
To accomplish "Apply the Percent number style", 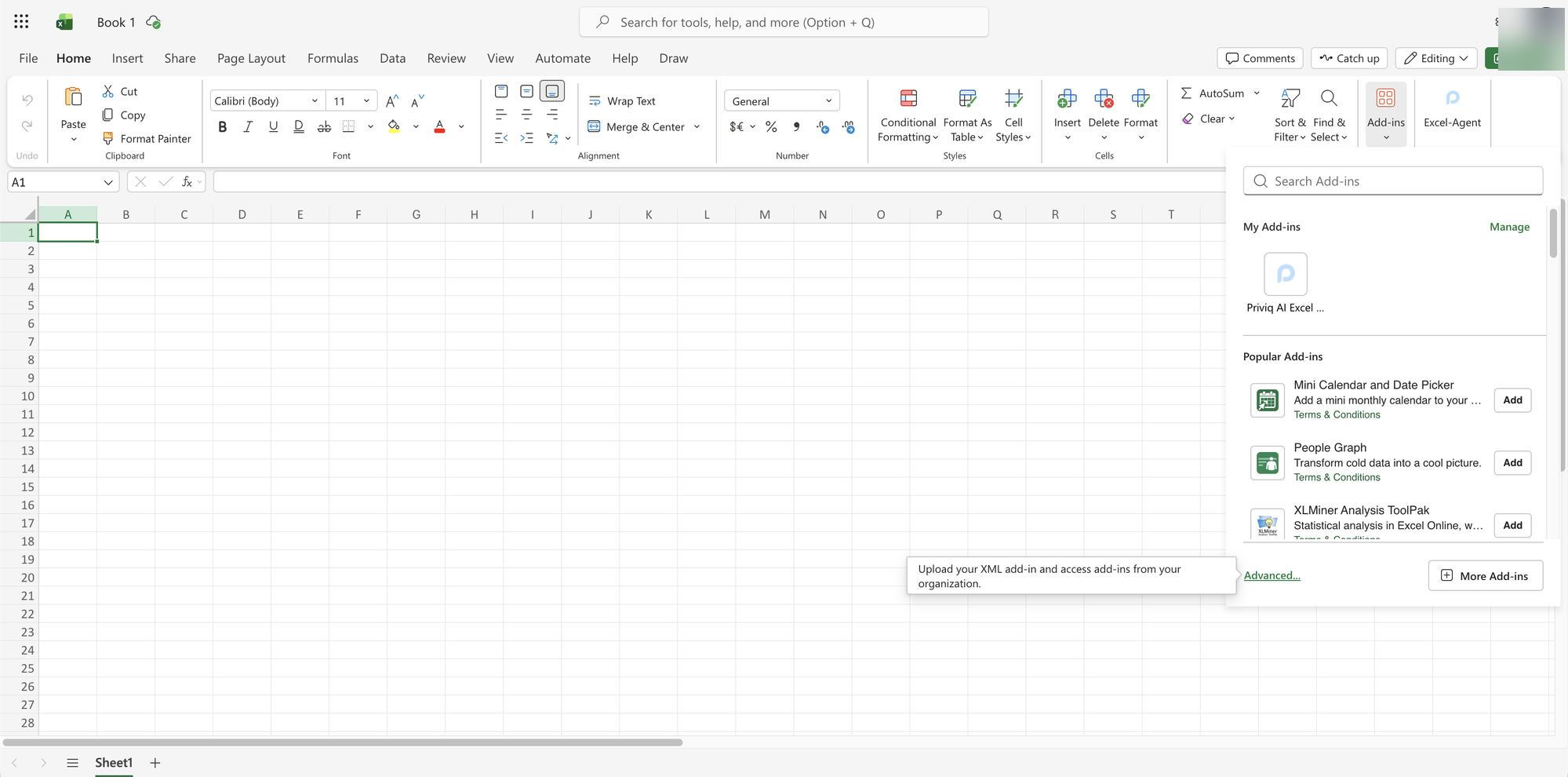I will coord(771,126).
